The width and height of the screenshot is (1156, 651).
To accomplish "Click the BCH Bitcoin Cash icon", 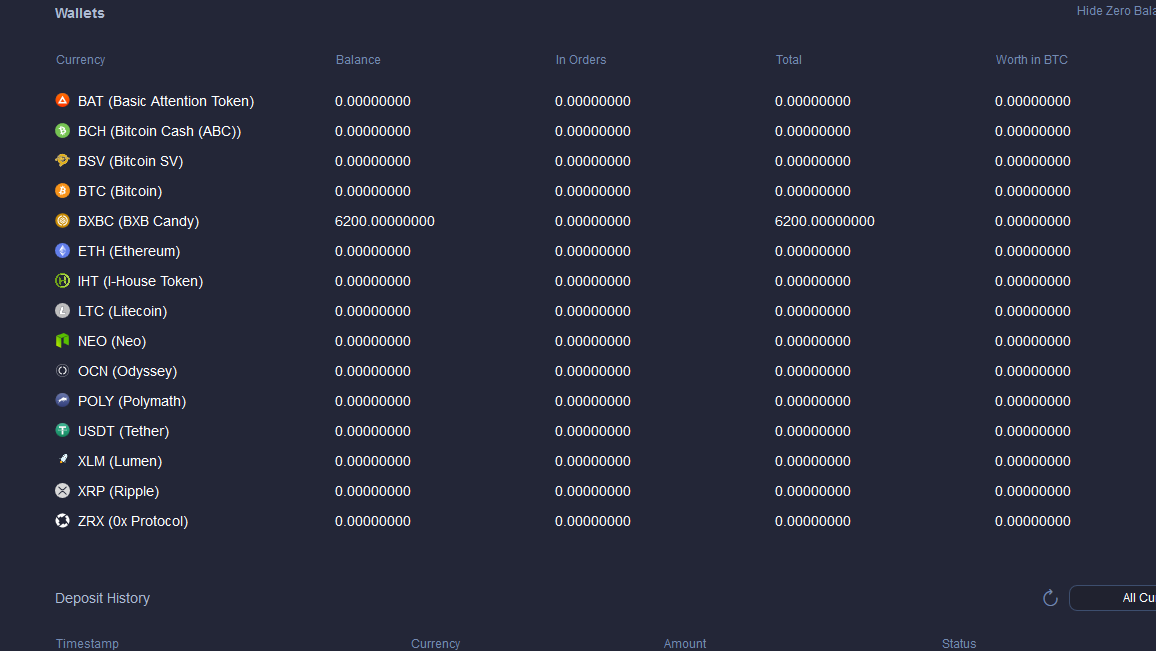I will [x=63, y=130].
